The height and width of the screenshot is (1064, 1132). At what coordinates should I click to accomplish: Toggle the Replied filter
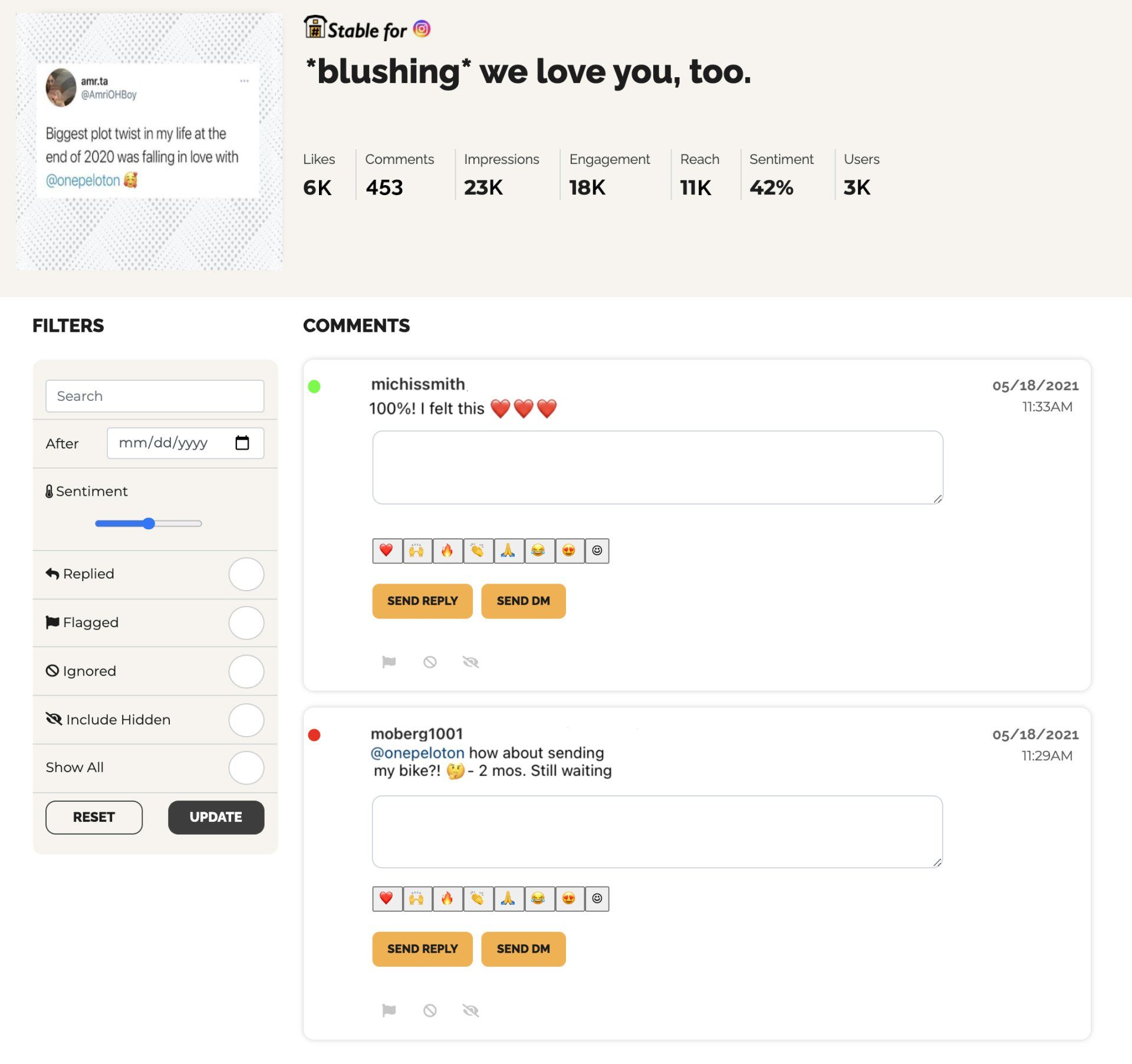pyautogui.click(x=246, y=574)
